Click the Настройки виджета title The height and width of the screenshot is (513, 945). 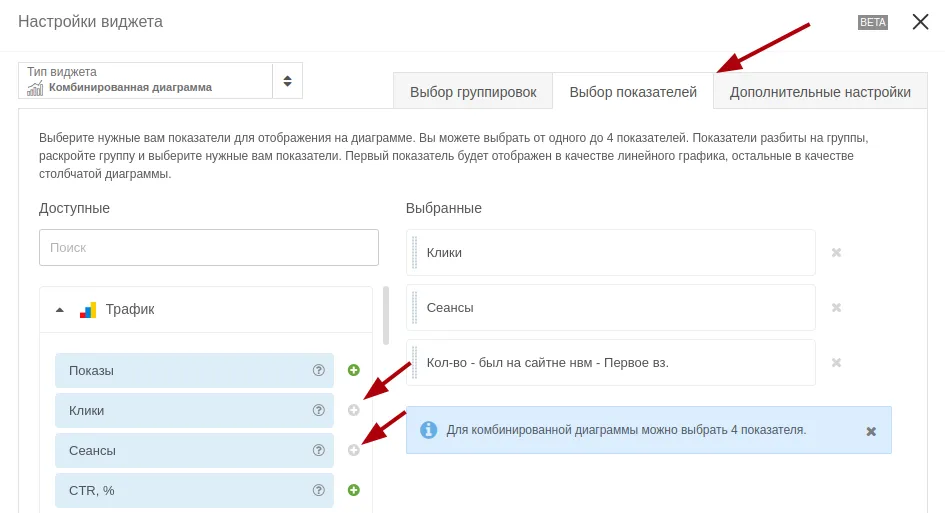90,22
